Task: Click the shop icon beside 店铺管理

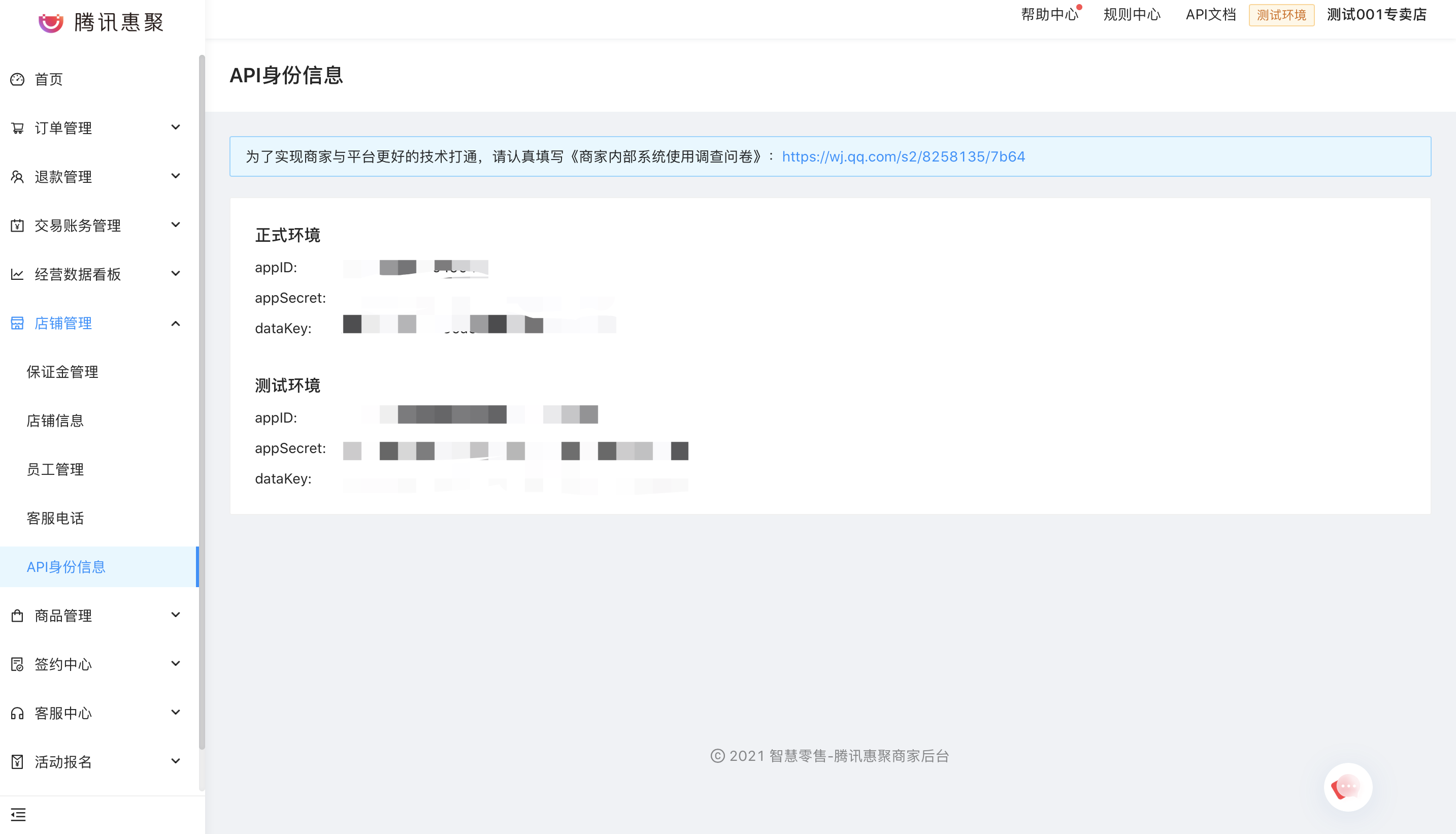Action: [x=17, y=323]
